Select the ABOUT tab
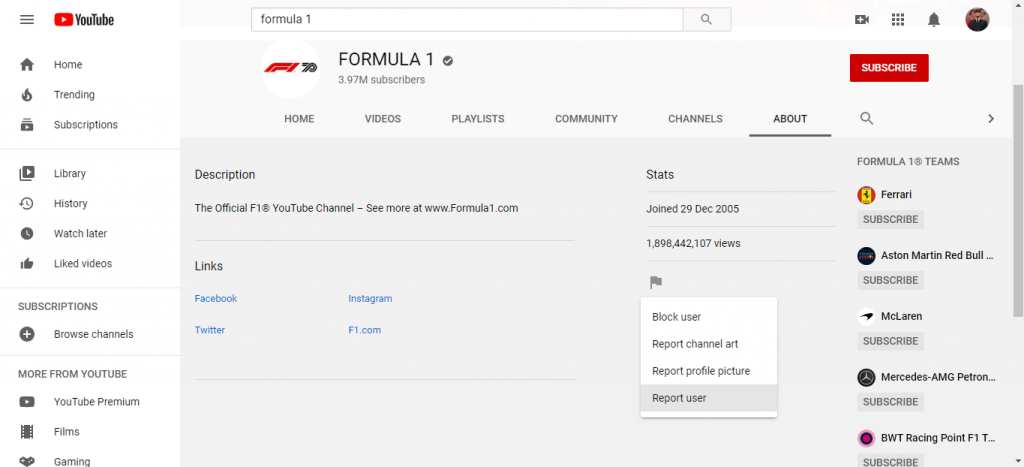 [790, 119]
